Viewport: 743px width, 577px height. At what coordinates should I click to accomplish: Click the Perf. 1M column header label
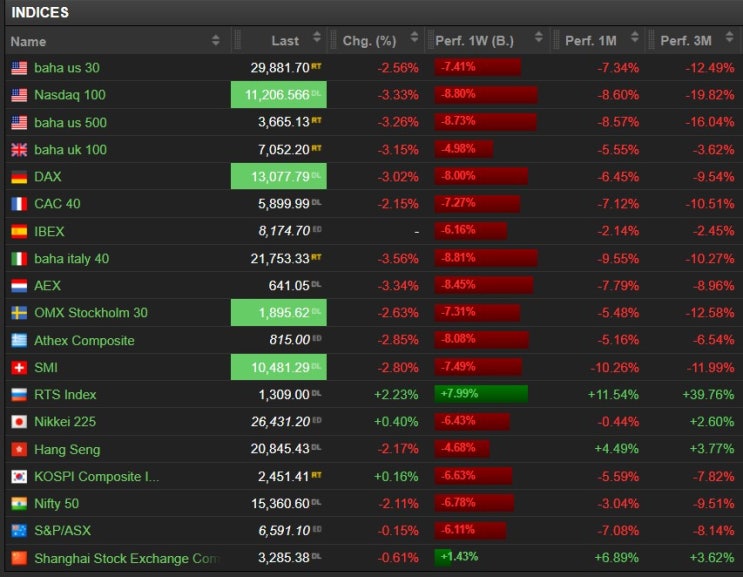pyautogui.click(x=591, y=41)
